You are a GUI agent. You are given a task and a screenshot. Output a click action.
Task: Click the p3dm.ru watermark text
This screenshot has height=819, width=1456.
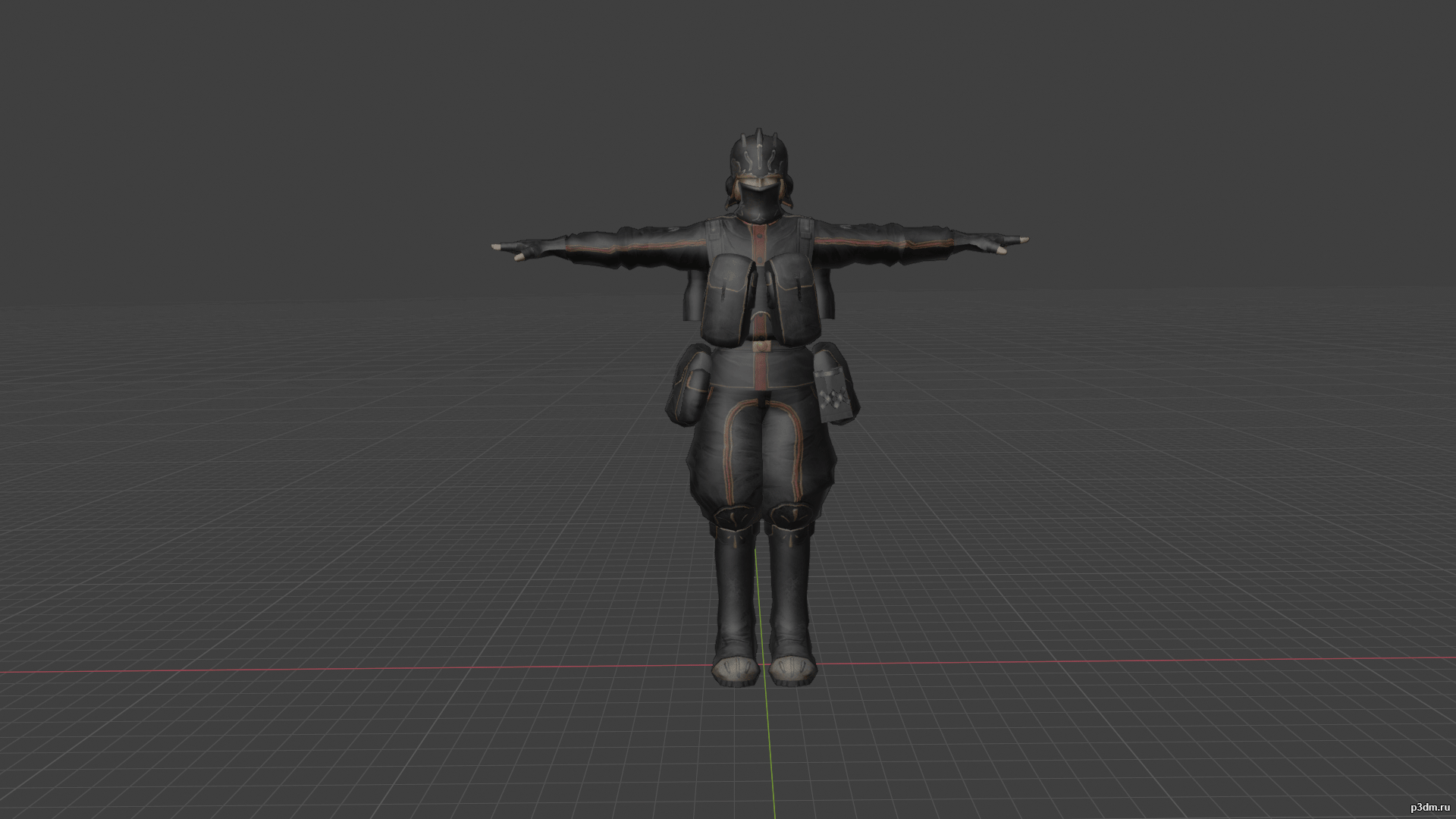coord(1429,808)
